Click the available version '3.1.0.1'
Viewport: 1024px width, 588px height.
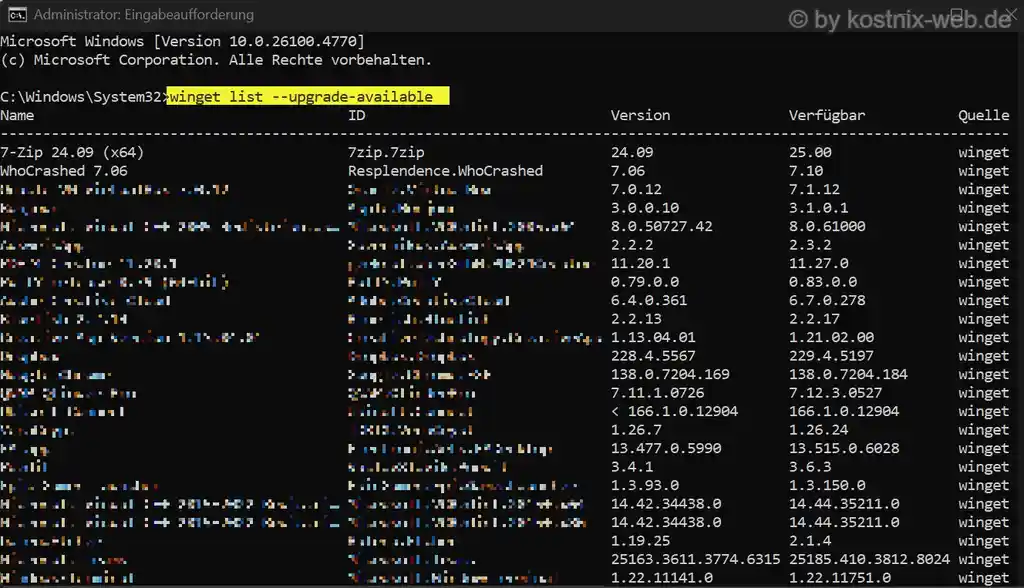coord(818,208)
